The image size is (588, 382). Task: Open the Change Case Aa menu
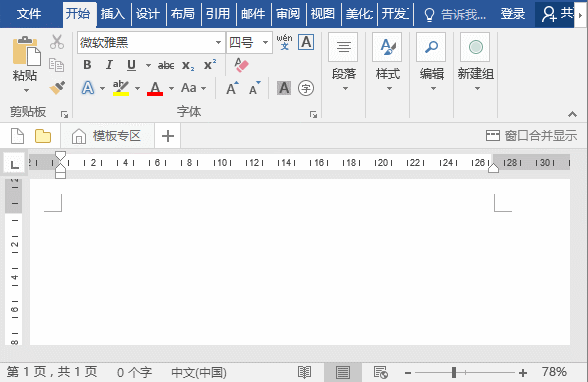pyautogui.click(x=189, y=88)
